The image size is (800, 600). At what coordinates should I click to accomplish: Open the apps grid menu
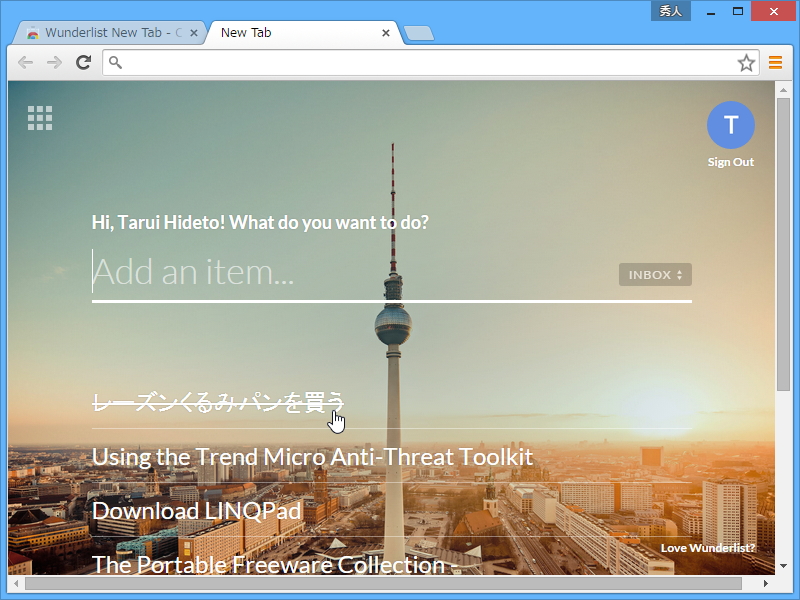pos(40,117)
